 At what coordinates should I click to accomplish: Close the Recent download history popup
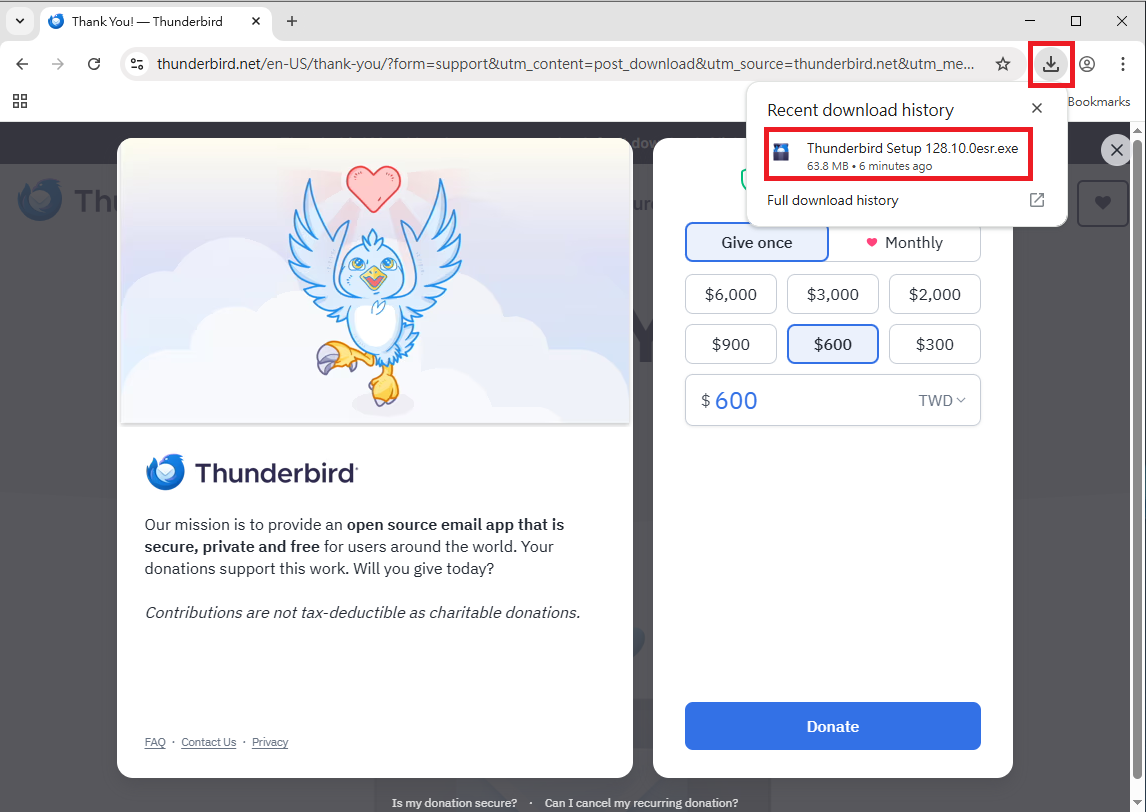click(x=1036, y=108)
